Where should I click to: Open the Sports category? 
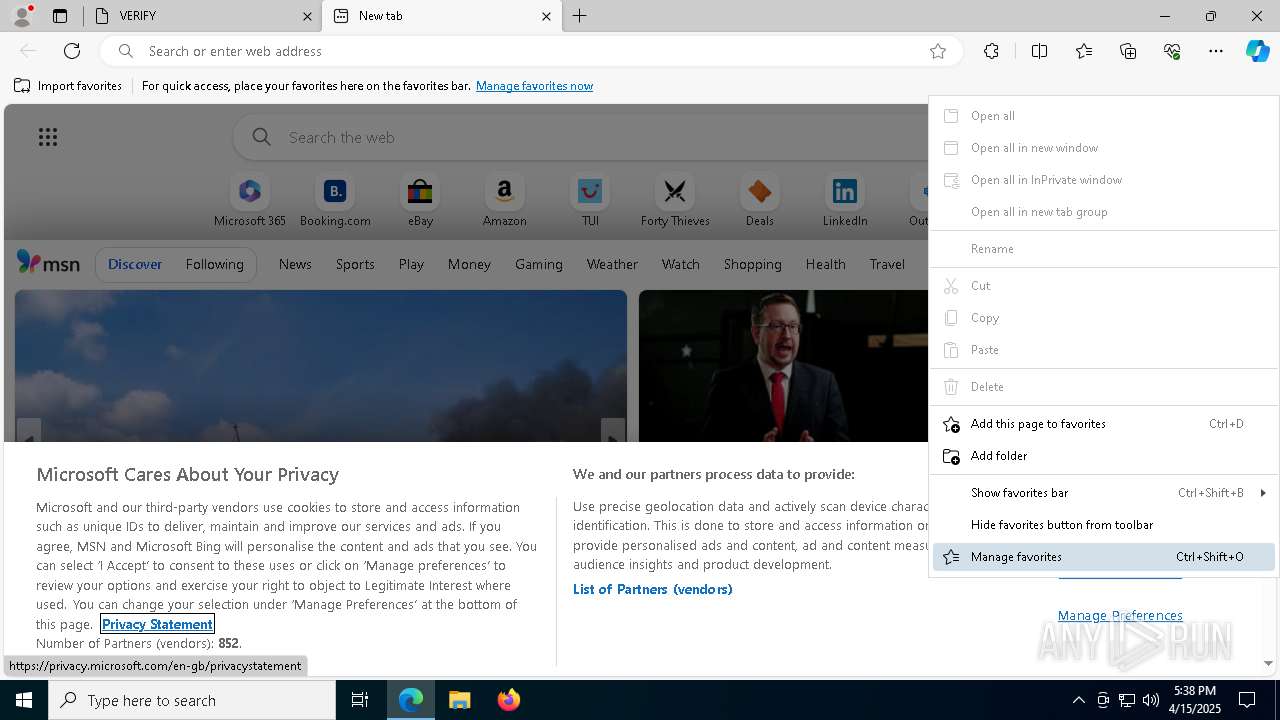coord(355,264)
